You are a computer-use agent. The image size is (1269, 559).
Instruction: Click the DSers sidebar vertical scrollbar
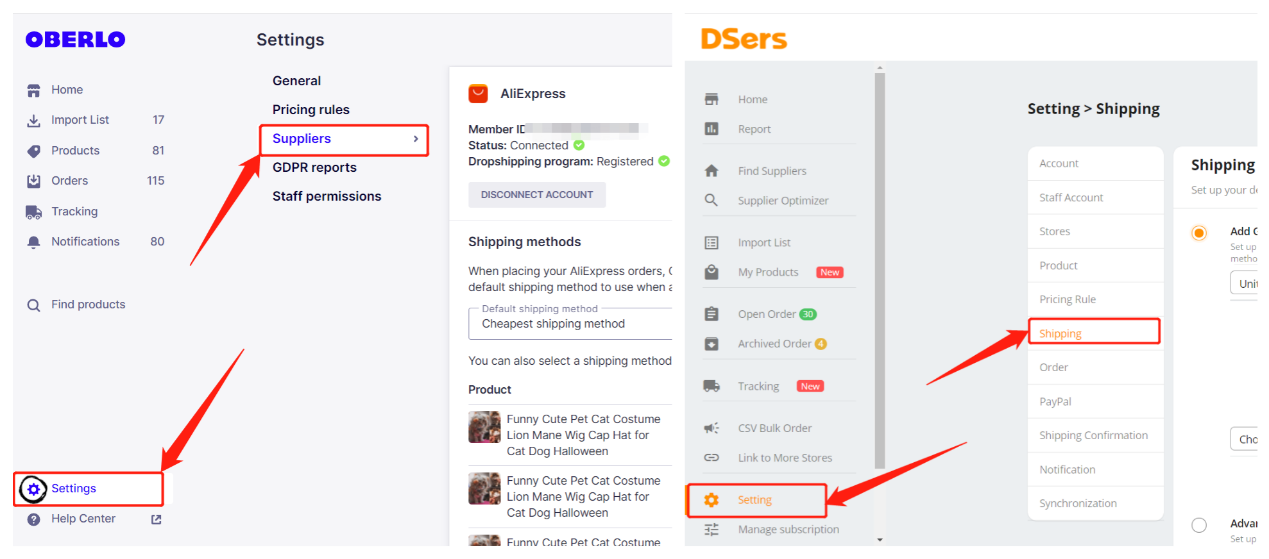coord(880,270)
